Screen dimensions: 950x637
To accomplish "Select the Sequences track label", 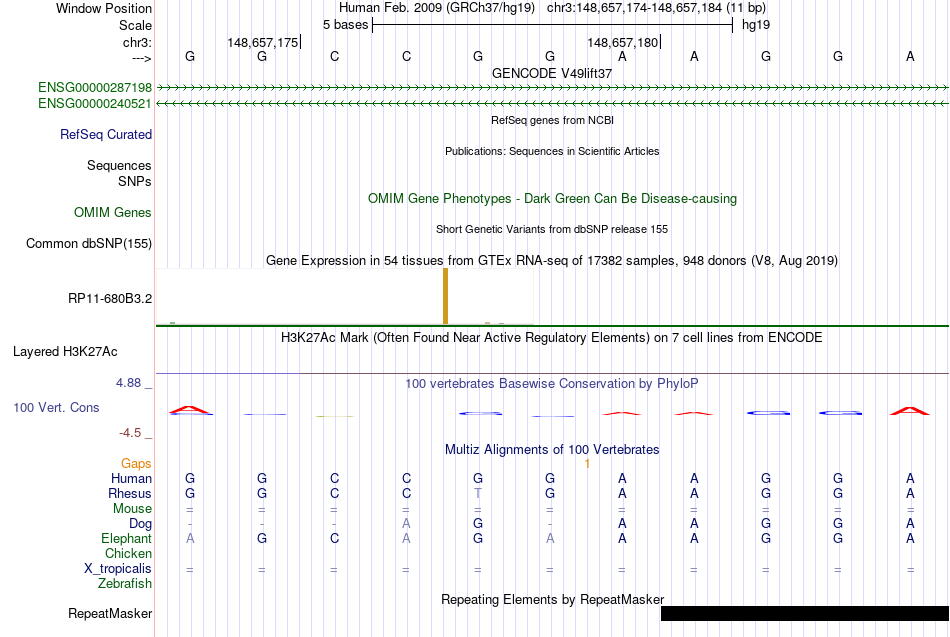I will 119,165.
